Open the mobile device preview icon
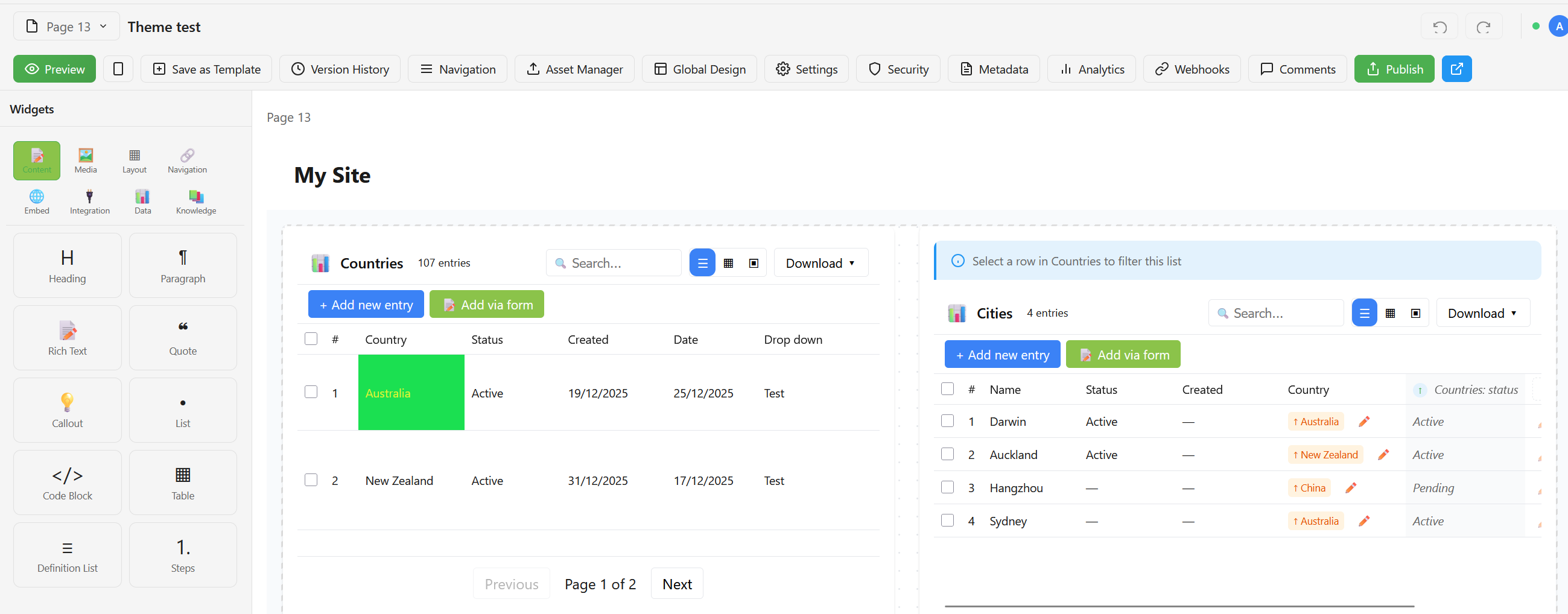 pos(118,69)
